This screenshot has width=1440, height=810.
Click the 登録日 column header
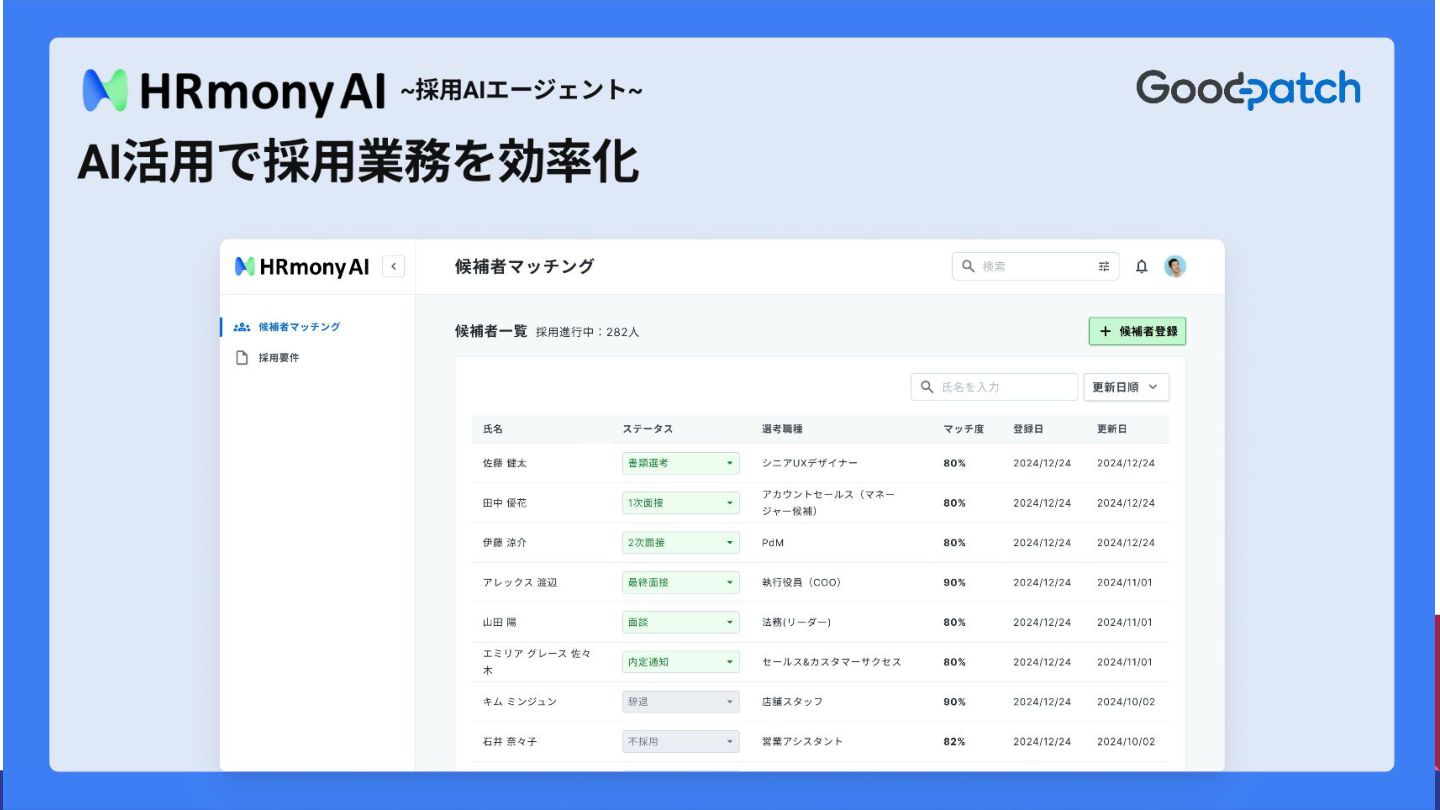point(1028,429)
